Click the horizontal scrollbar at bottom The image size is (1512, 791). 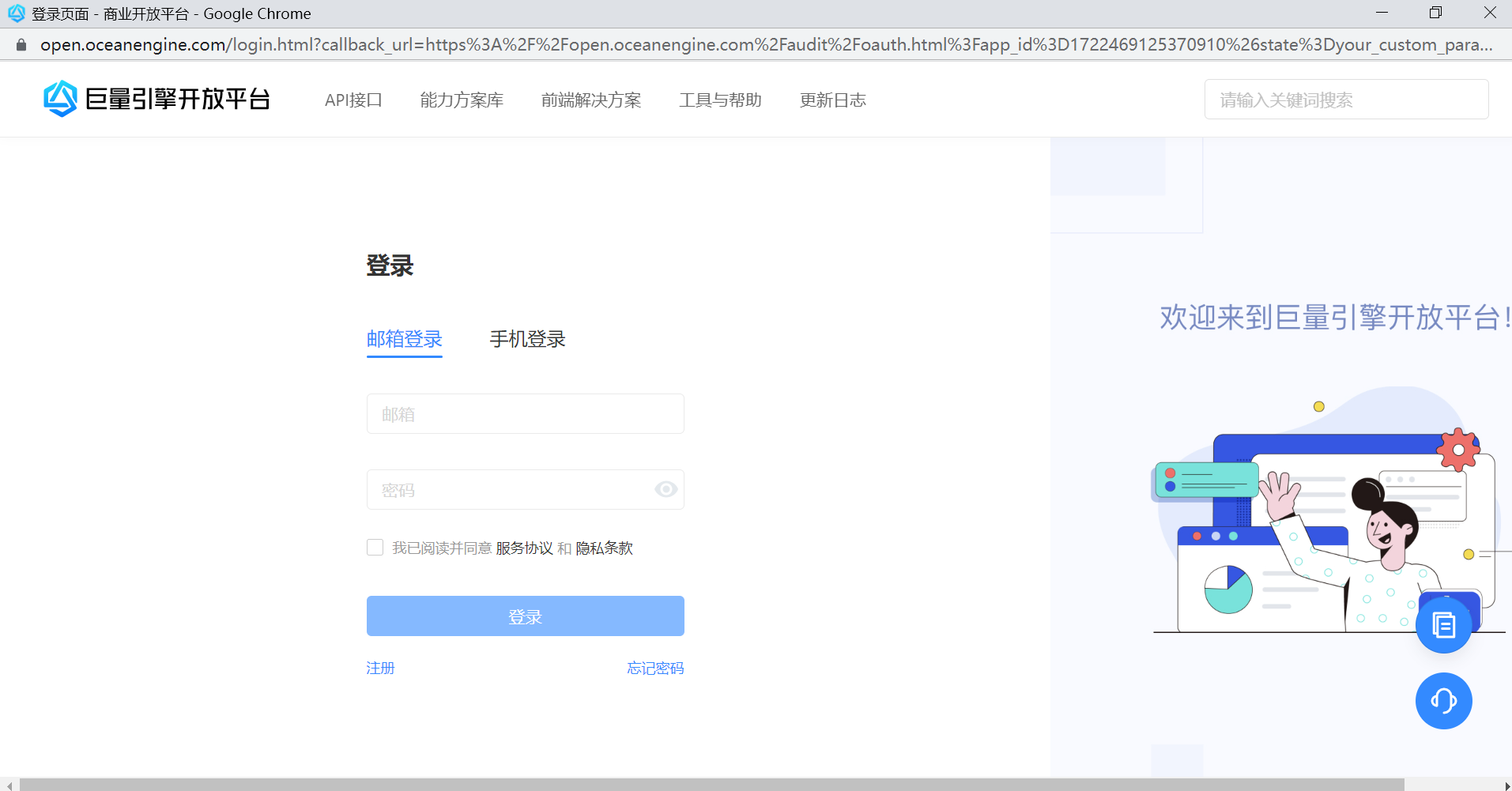pos(711,785)
